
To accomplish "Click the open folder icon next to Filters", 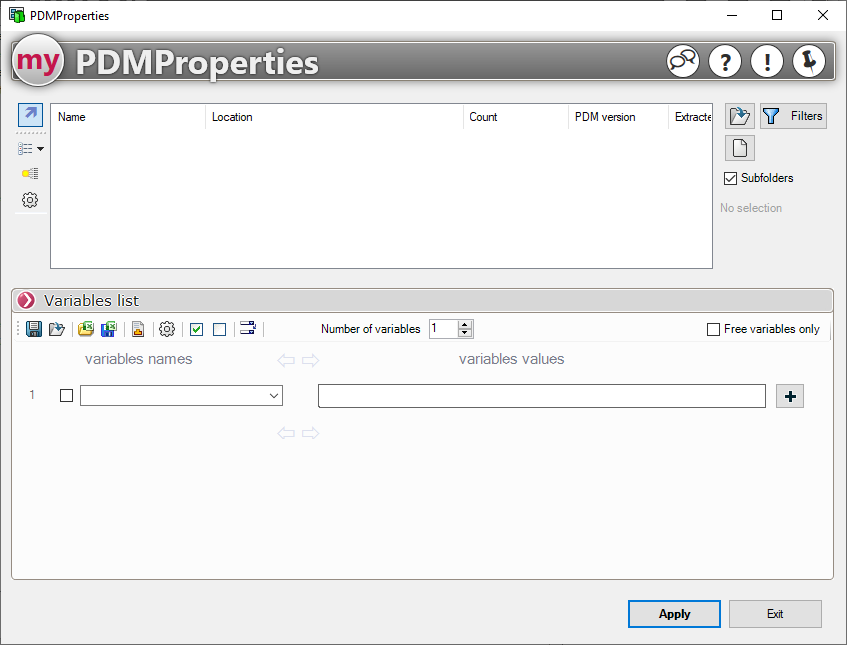I will click(739, 116).
